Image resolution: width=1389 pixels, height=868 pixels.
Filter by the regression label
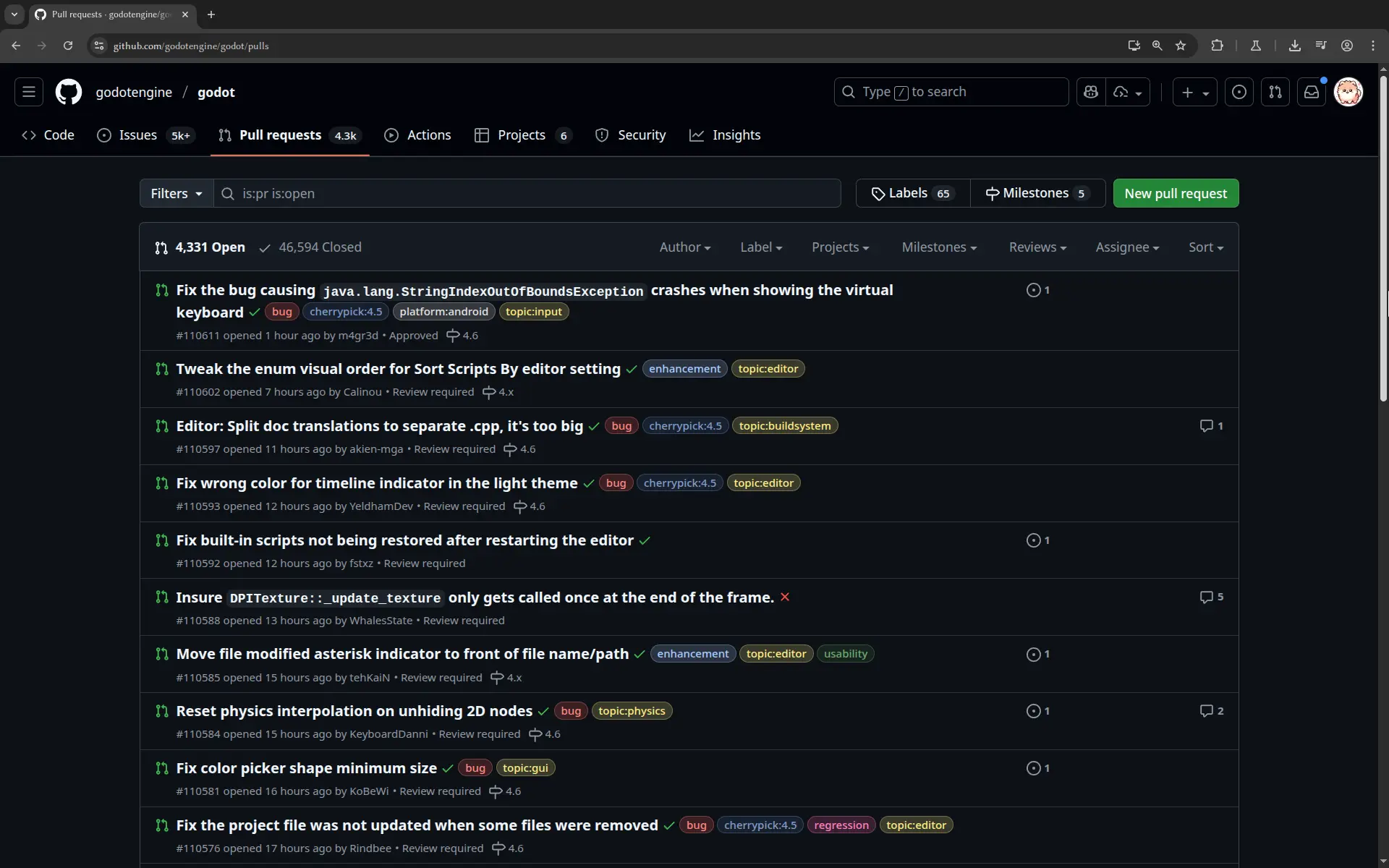click(841, 825)
